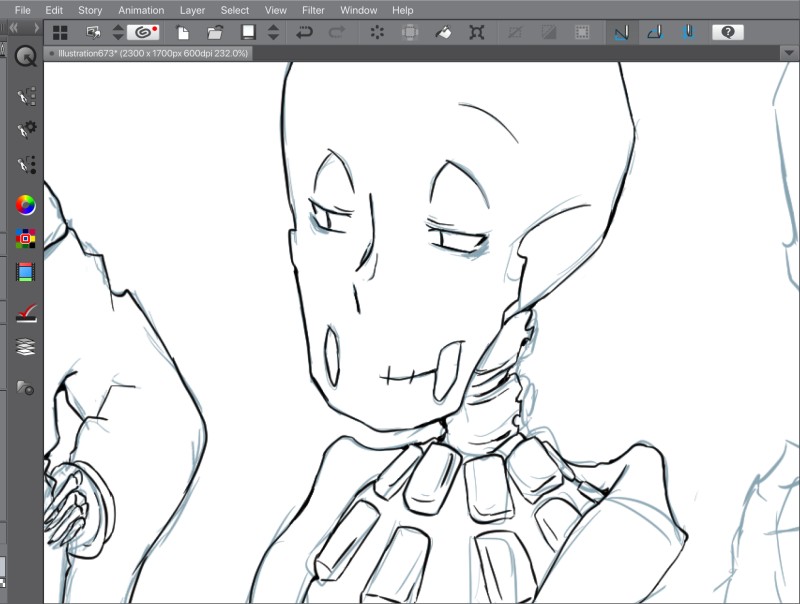
Task: Collapse the palette dock with double-left arrows
Action: tap(14, 28)
